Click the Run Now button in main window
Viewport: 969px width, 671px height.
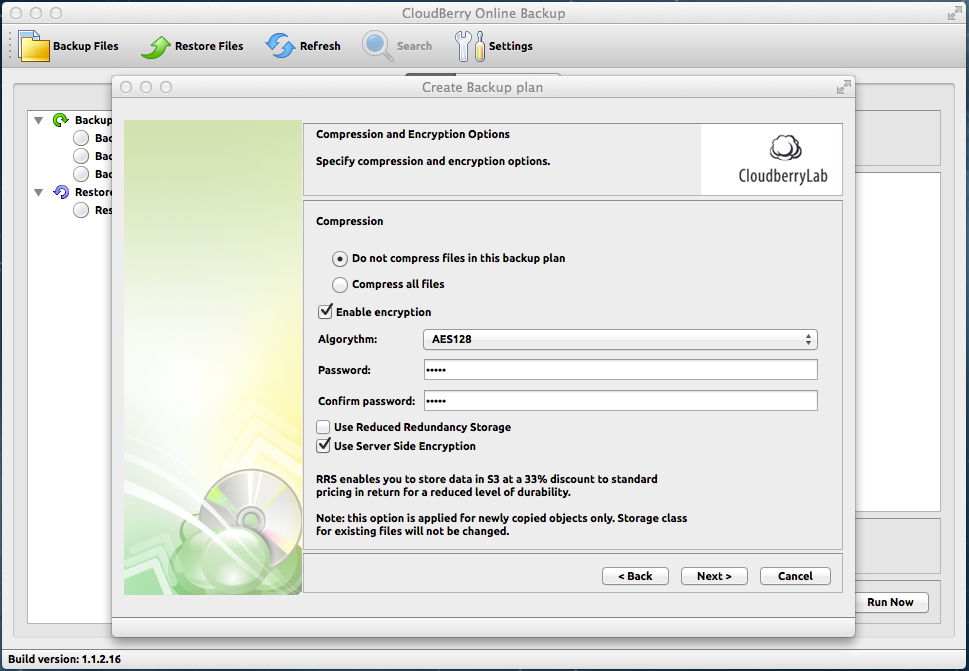[890, 602]
